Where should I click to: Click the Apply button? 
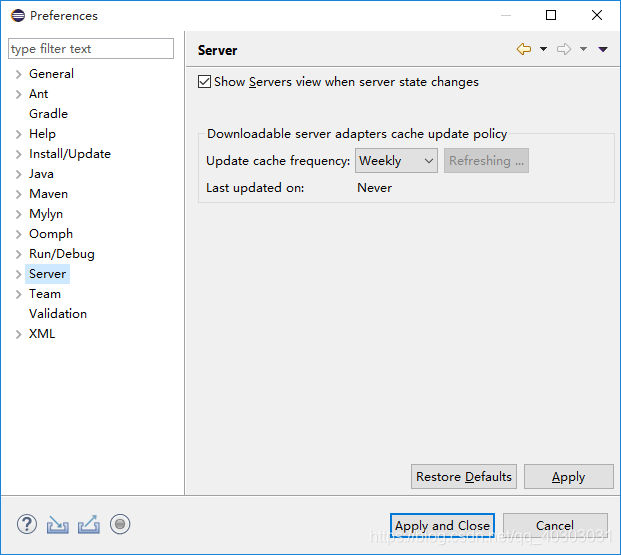(569, 477)
